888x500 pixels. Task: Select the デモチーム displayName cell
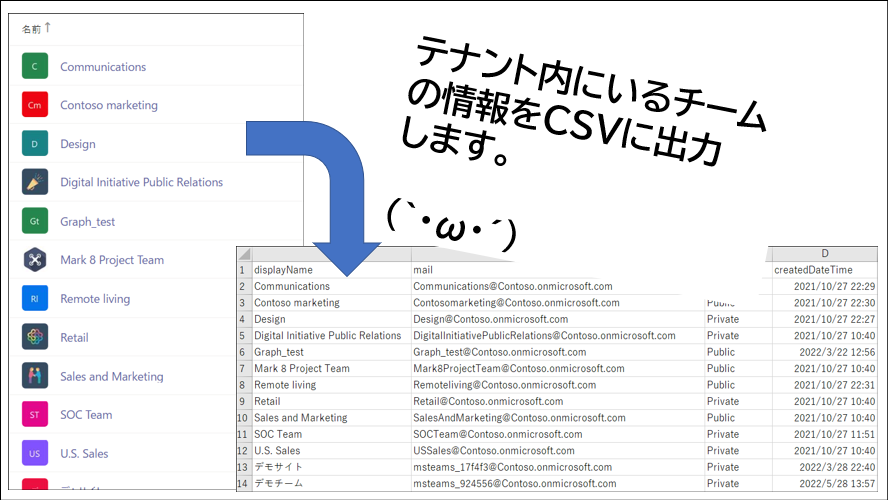(x=331, y=484)
